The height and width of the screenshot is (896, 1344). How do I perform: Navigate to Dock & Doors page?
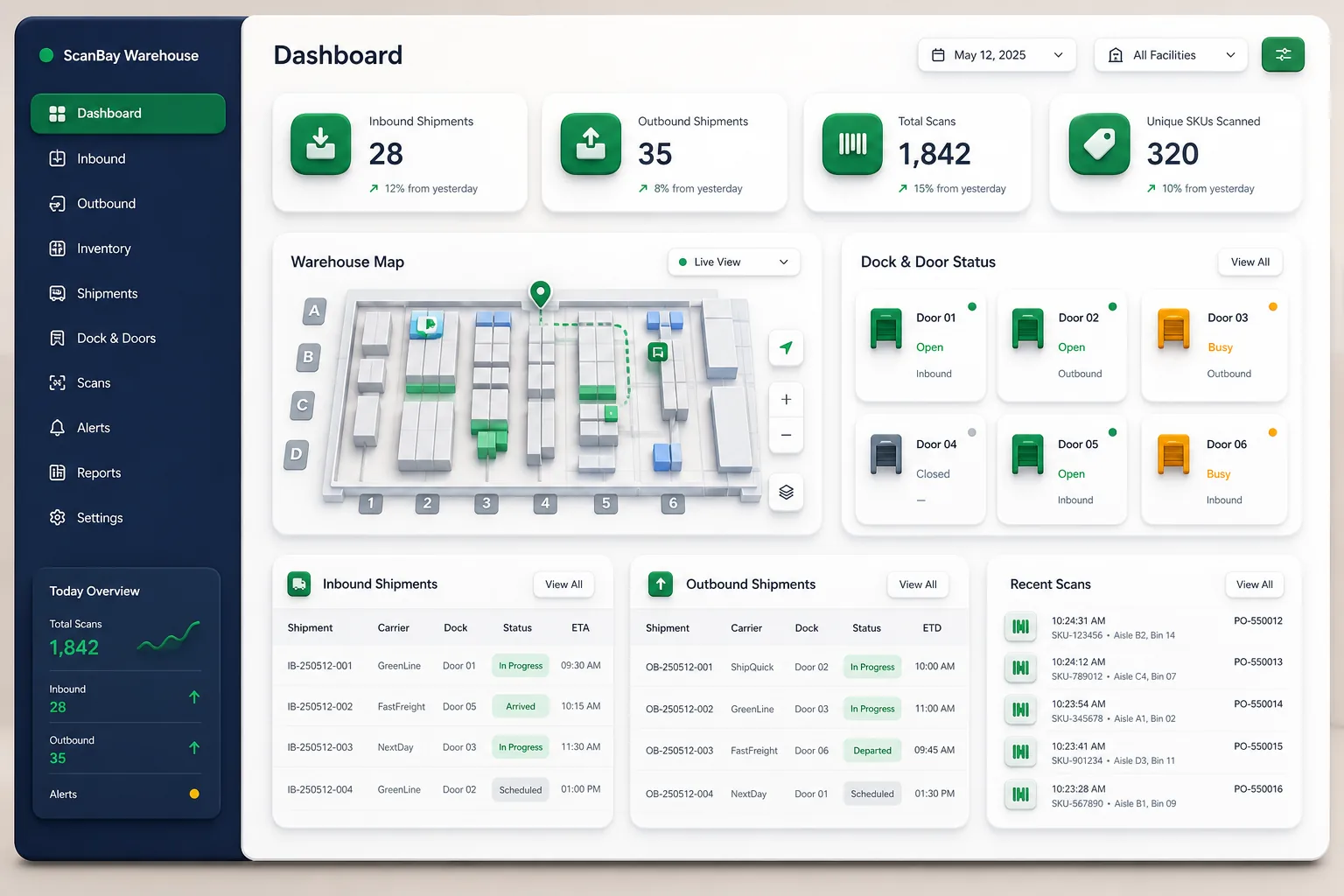(128, 338)
